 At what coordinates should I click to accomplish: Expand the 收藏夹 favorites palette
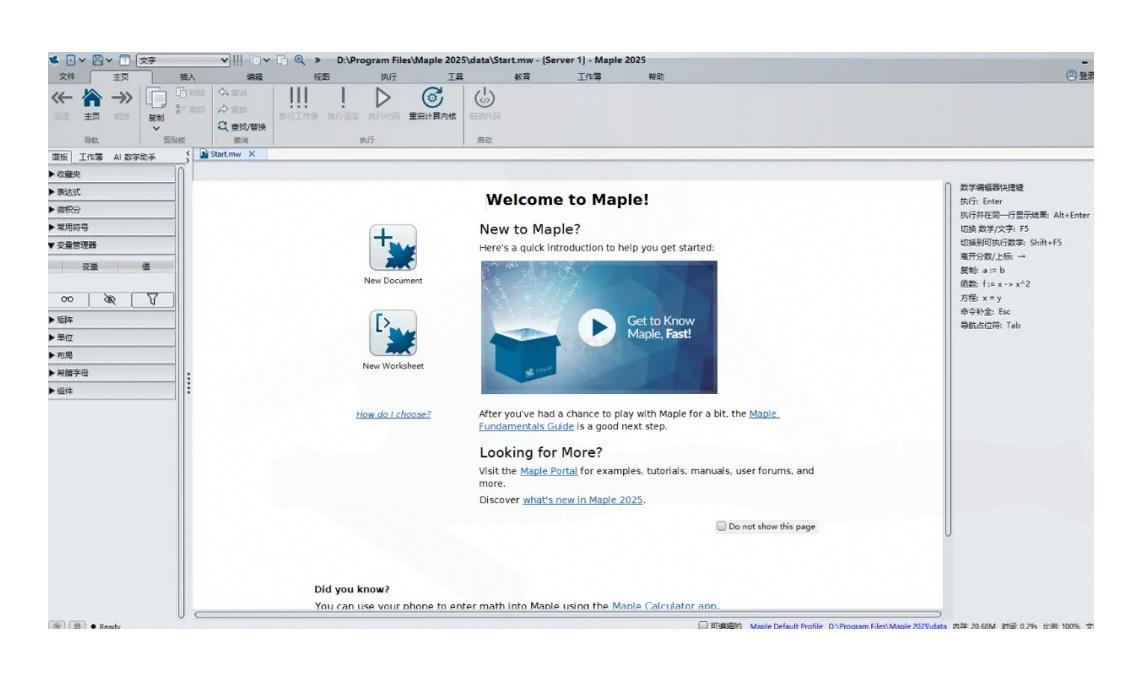click(x=112, y=174)
